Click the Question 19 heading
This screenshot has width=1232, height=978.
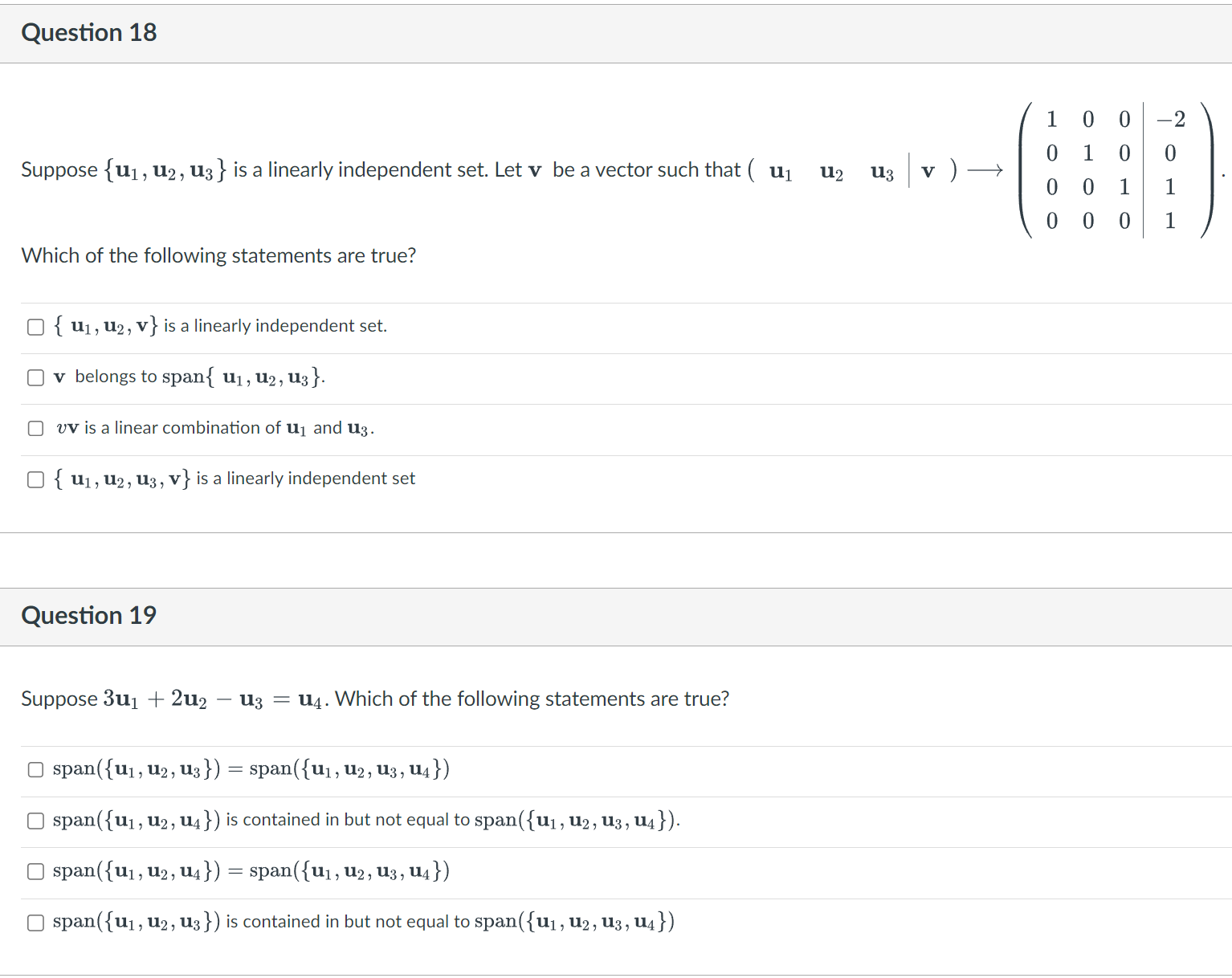[x=89, y=616]
